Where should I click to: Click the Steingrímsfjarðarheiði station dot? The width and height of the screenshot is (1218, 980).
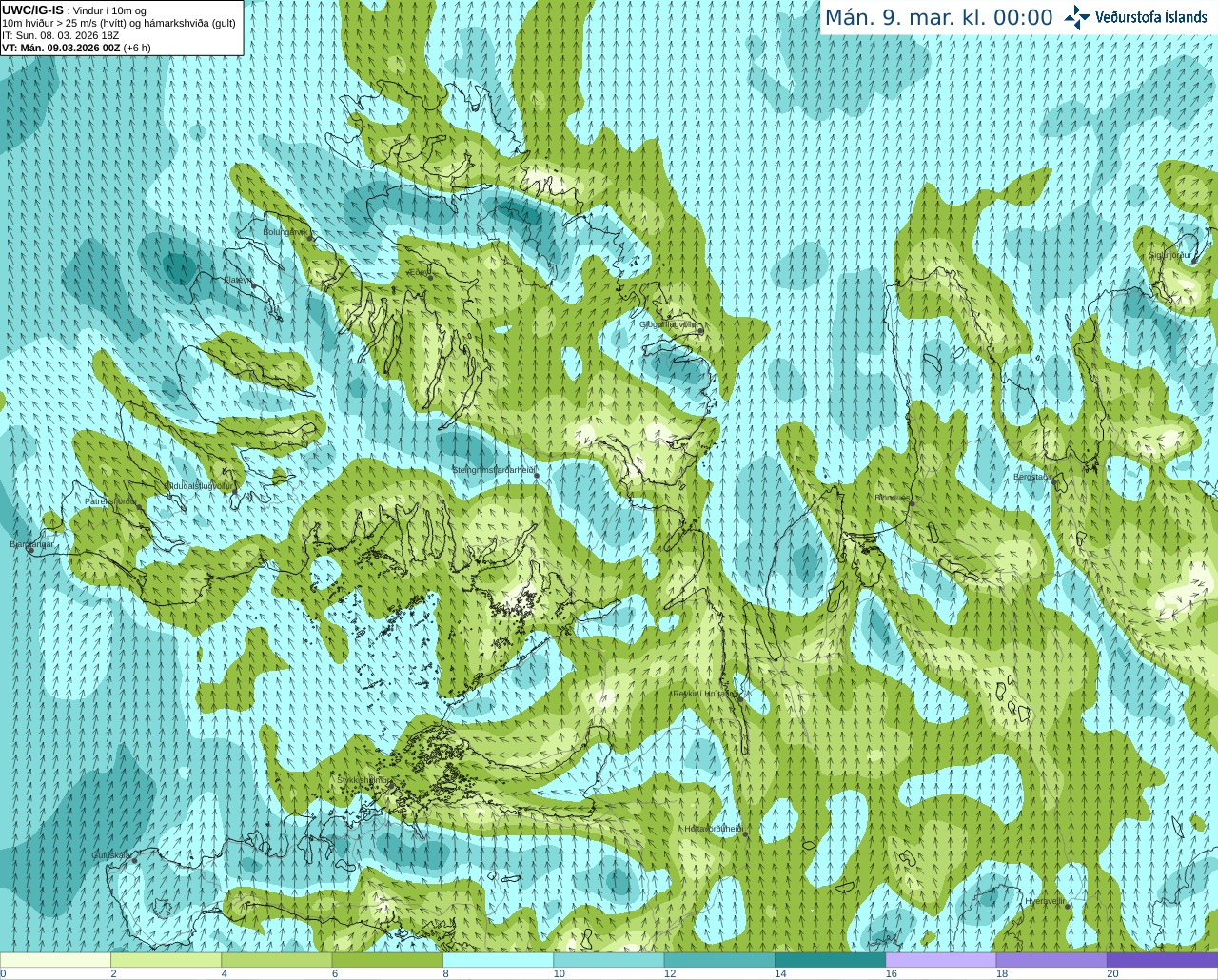(x=537, y=476)
